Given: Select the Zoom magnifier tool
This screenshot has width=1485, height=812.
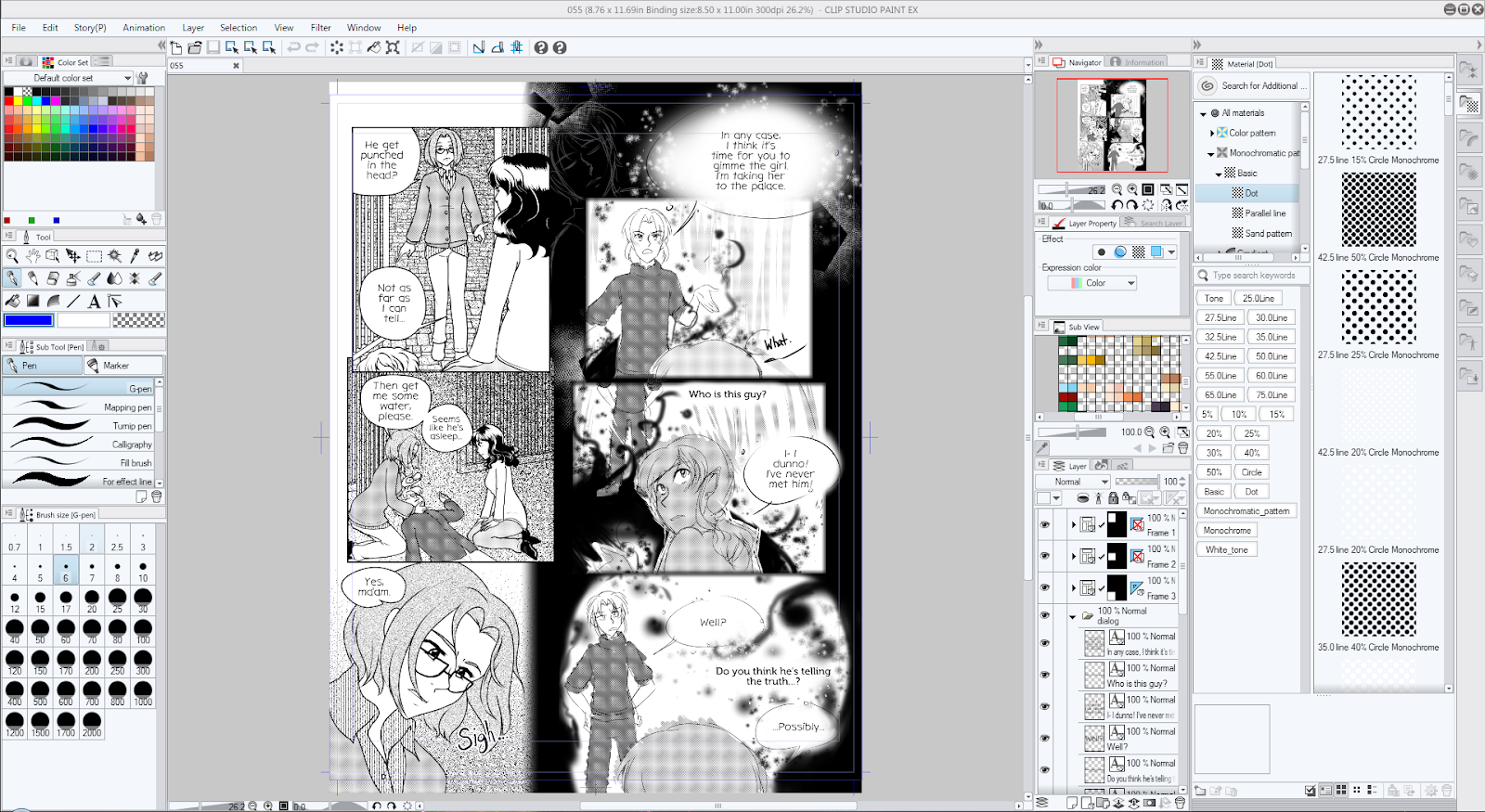Looking at the screenshot, I should coord(12,255).
